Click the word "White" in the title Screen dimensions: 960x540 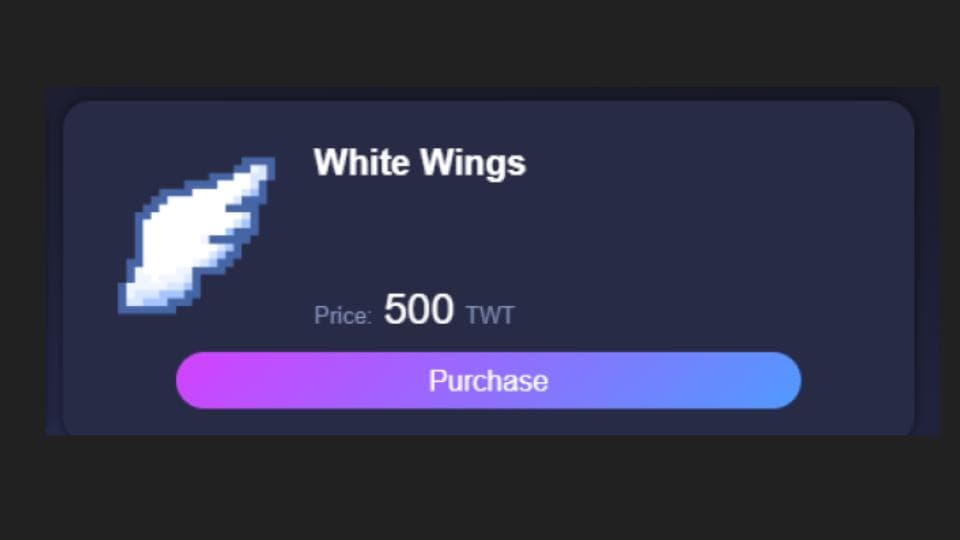(x=362, y=162)
